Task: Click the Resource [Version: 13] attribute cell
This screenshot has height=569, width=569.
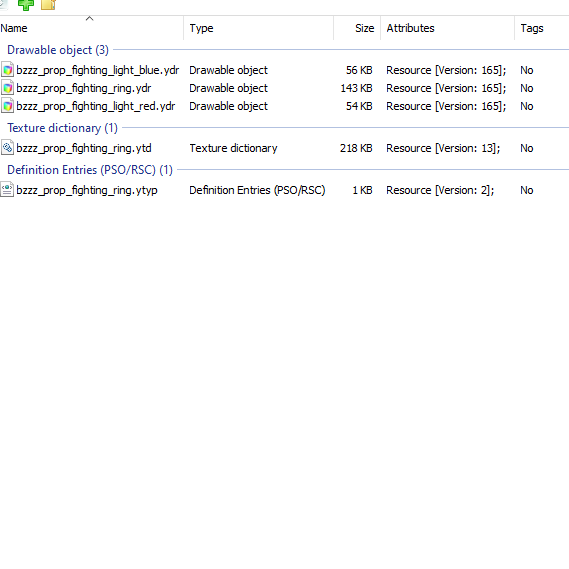Action: click(443, 148)
